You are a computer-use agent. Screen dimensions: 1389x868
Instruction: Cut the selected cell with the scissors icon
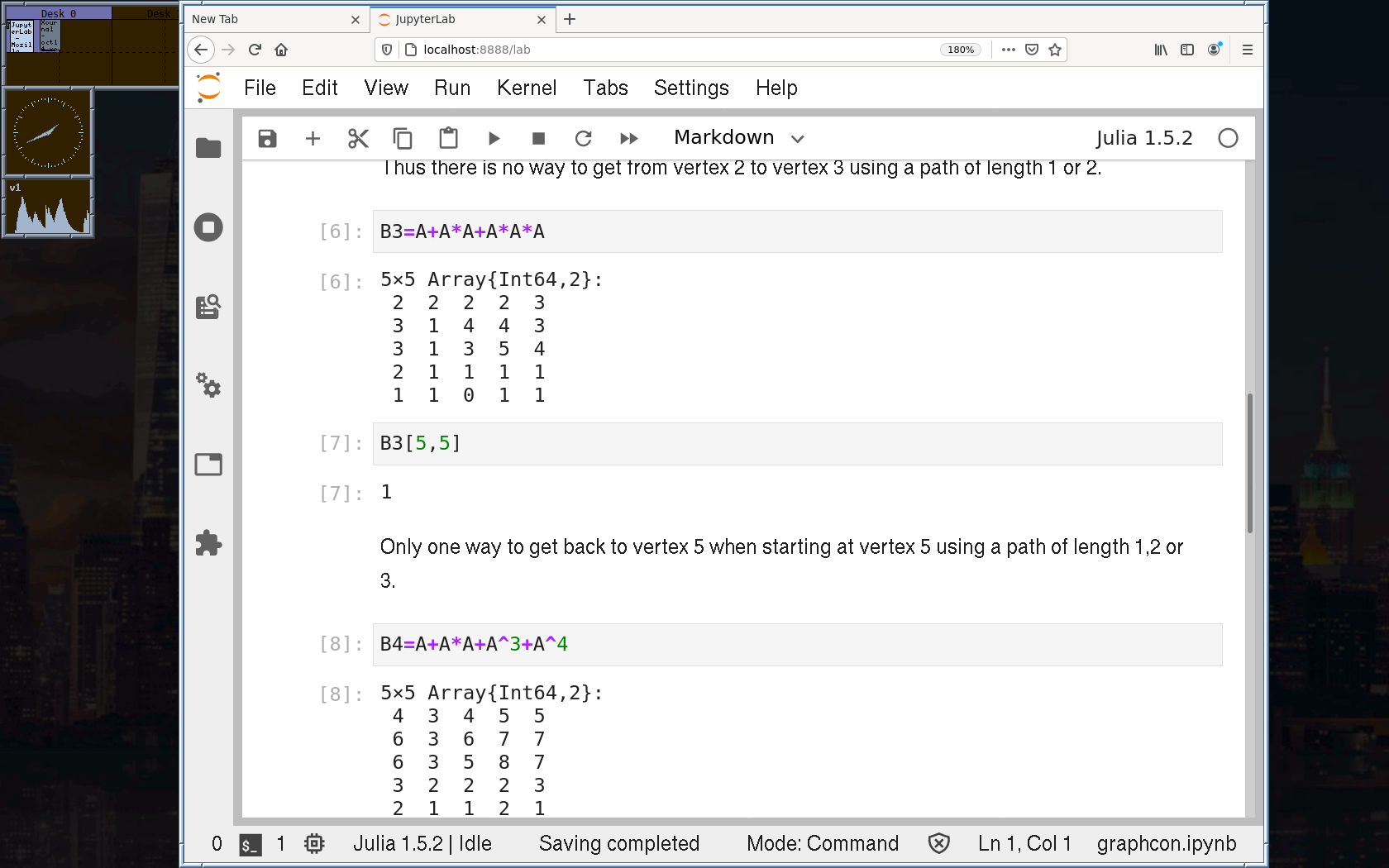point(358,138)
